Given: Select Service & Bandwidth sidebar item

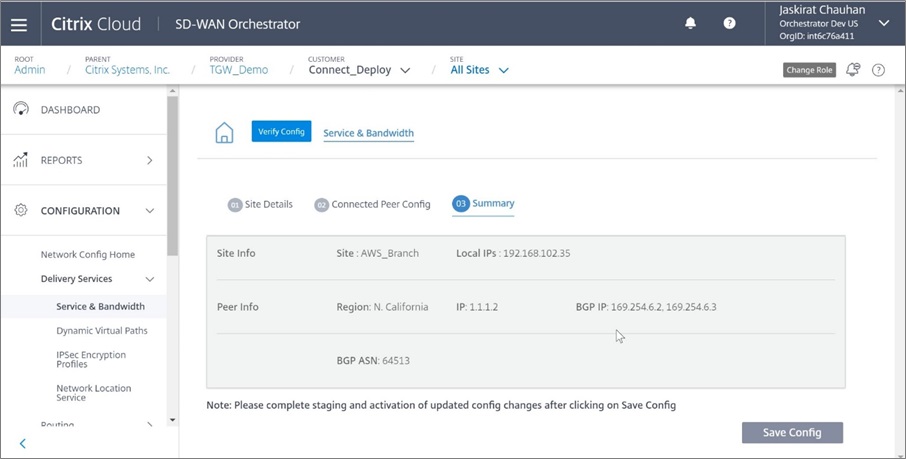Looking at the screenshot, I should pyautogui.click(x=101, y=306).
